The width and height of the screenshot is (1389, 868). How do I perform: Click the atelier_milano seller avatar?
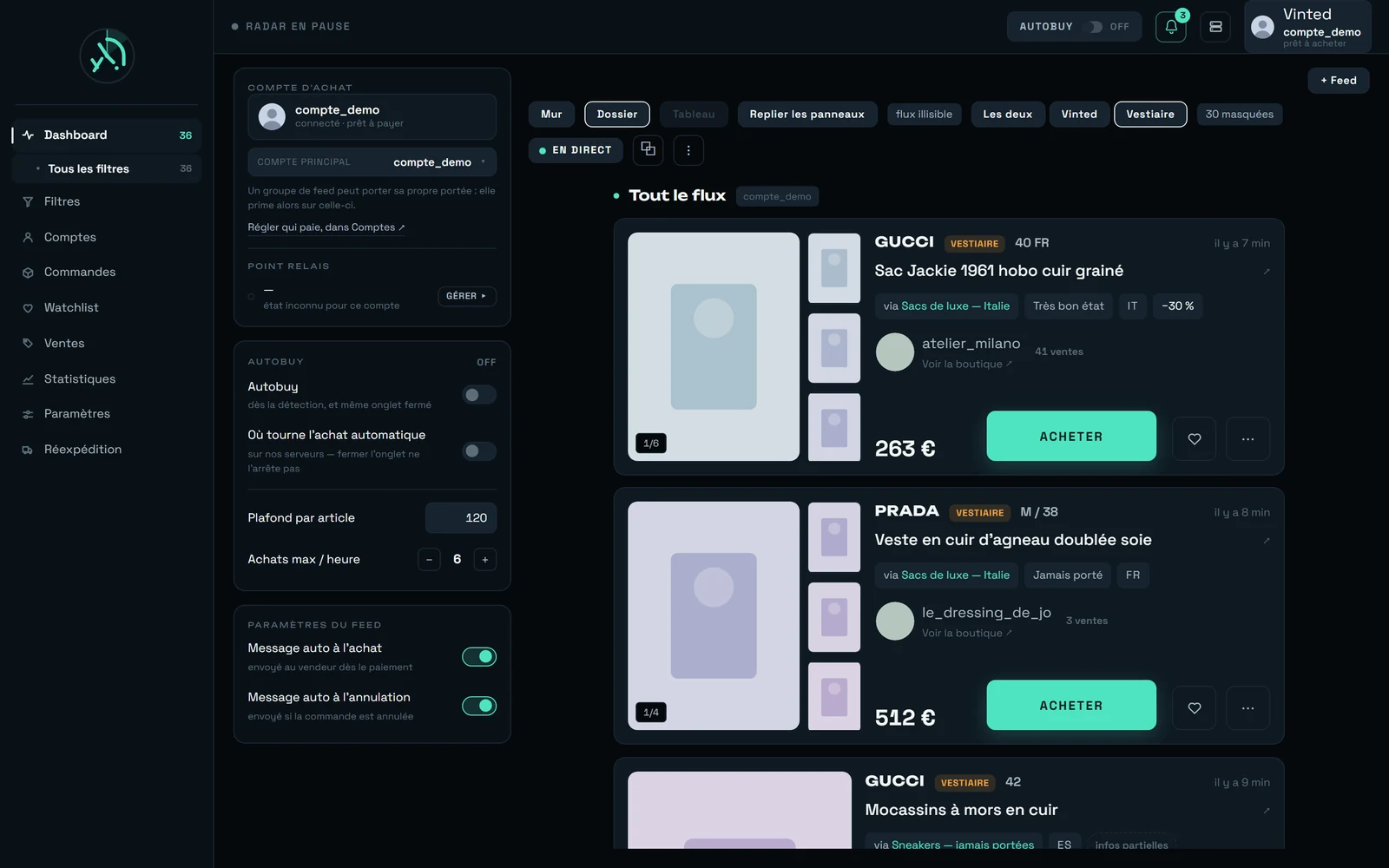pyautogui.click(x=895, y=352)
